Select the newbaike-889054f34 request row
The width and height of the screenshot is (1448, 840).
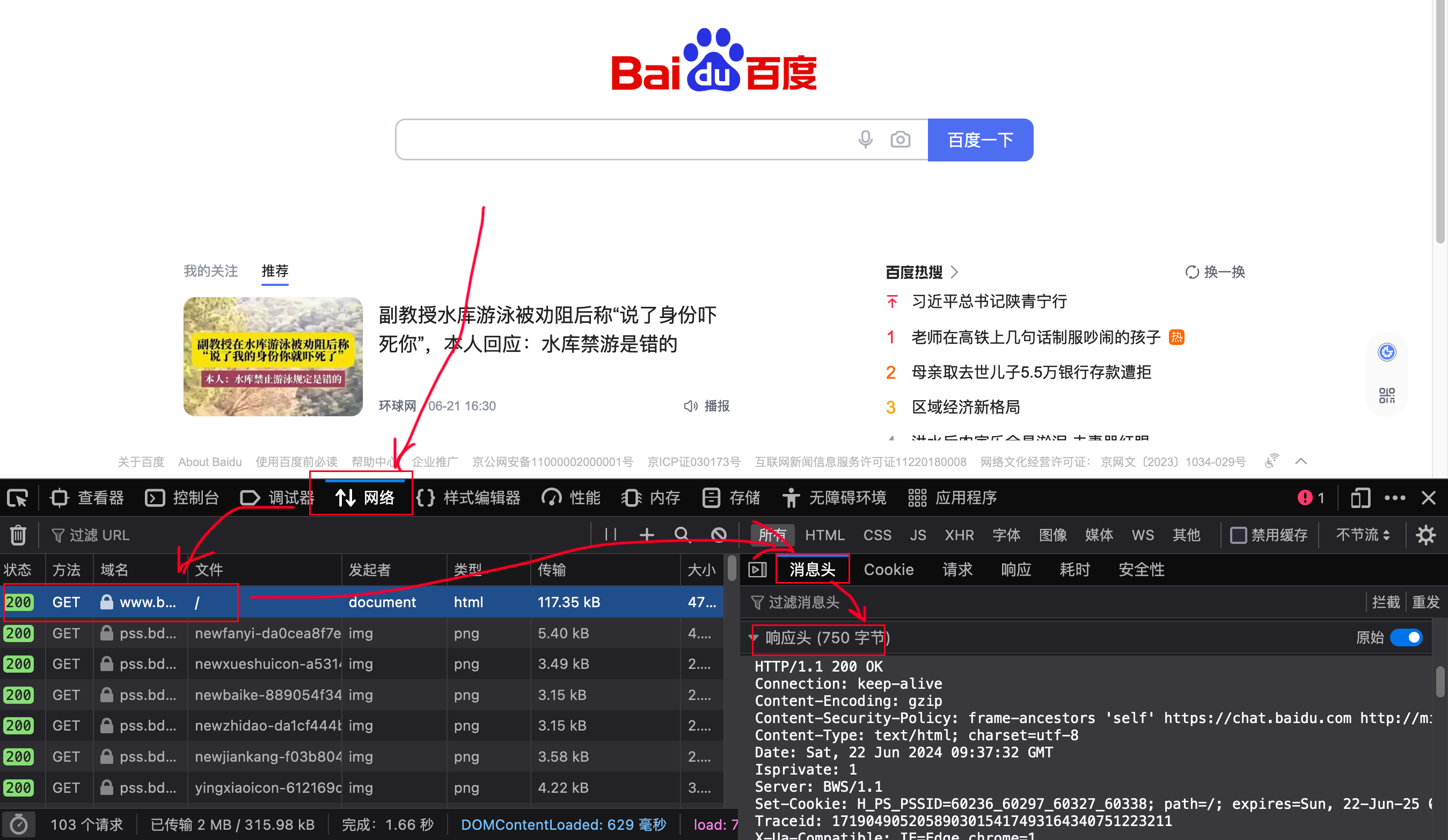click(362, 695)
